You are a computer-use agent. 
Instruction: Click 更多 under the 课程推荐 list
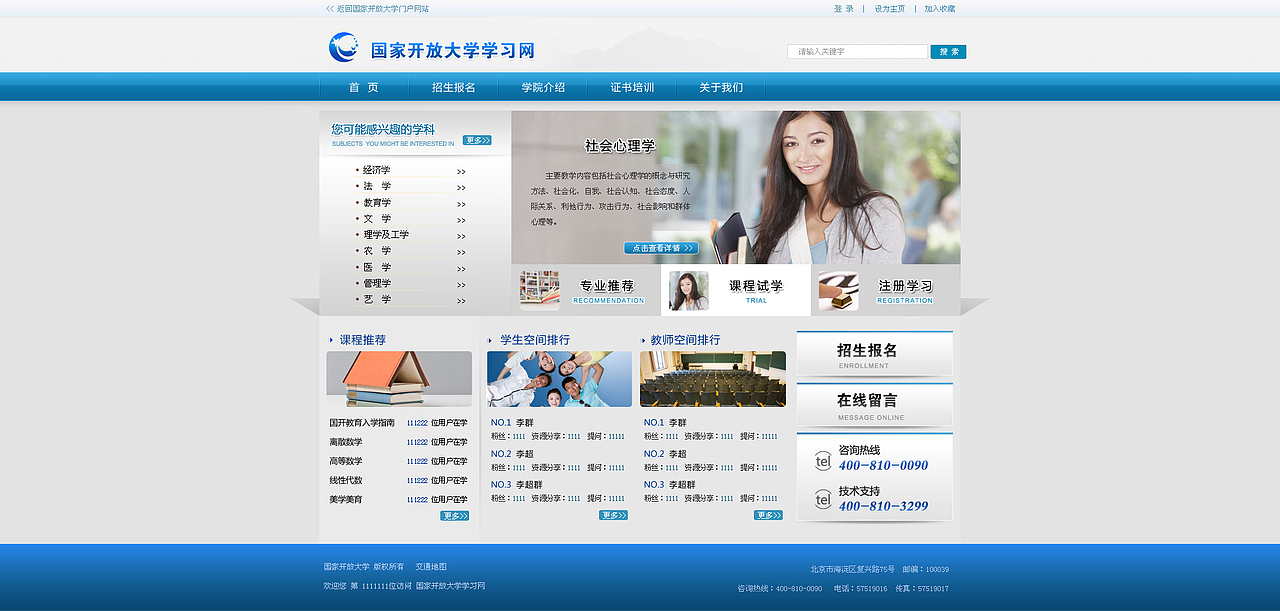tap(455, 516)
